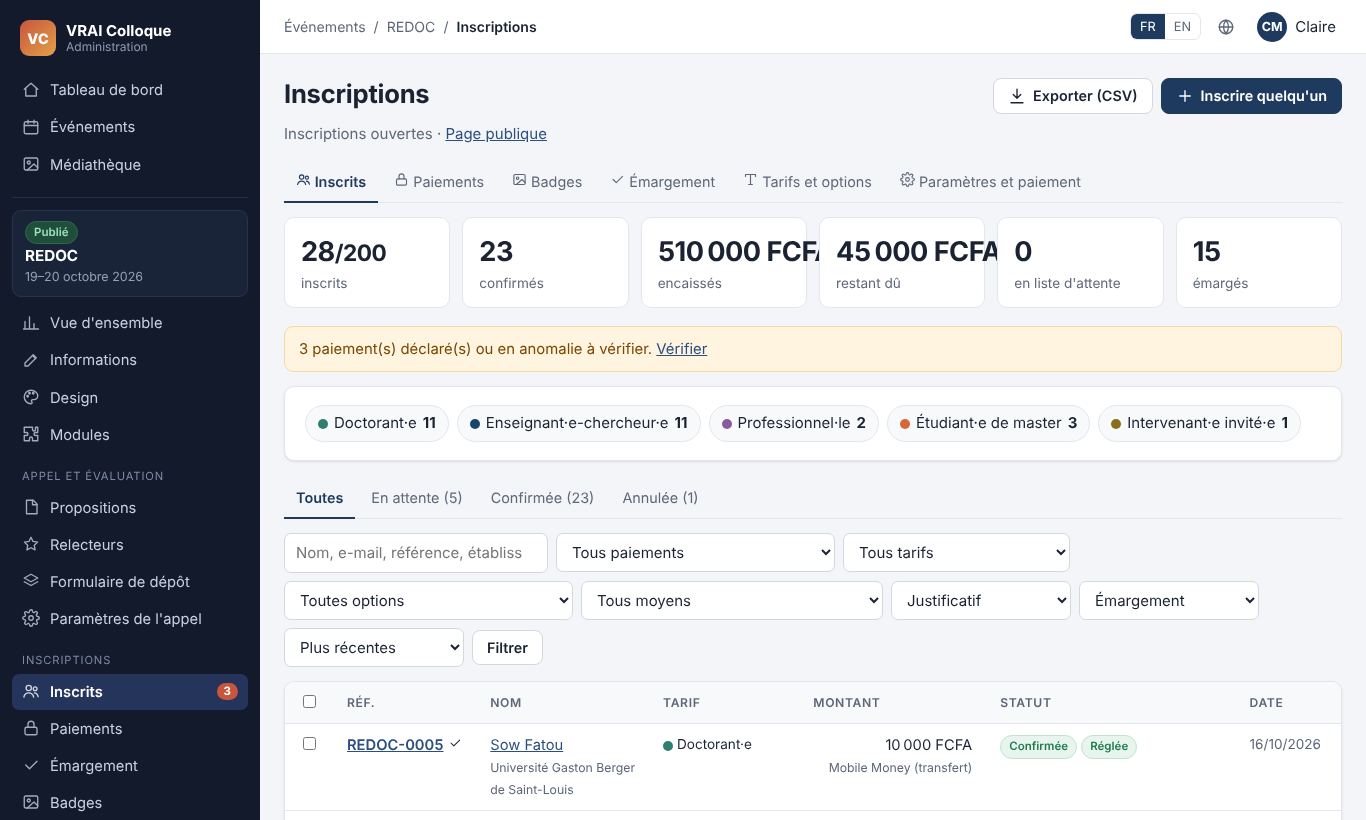Click the globe language icon
This screenshot has width=1366, height=820.
(x=1226, y=27)
